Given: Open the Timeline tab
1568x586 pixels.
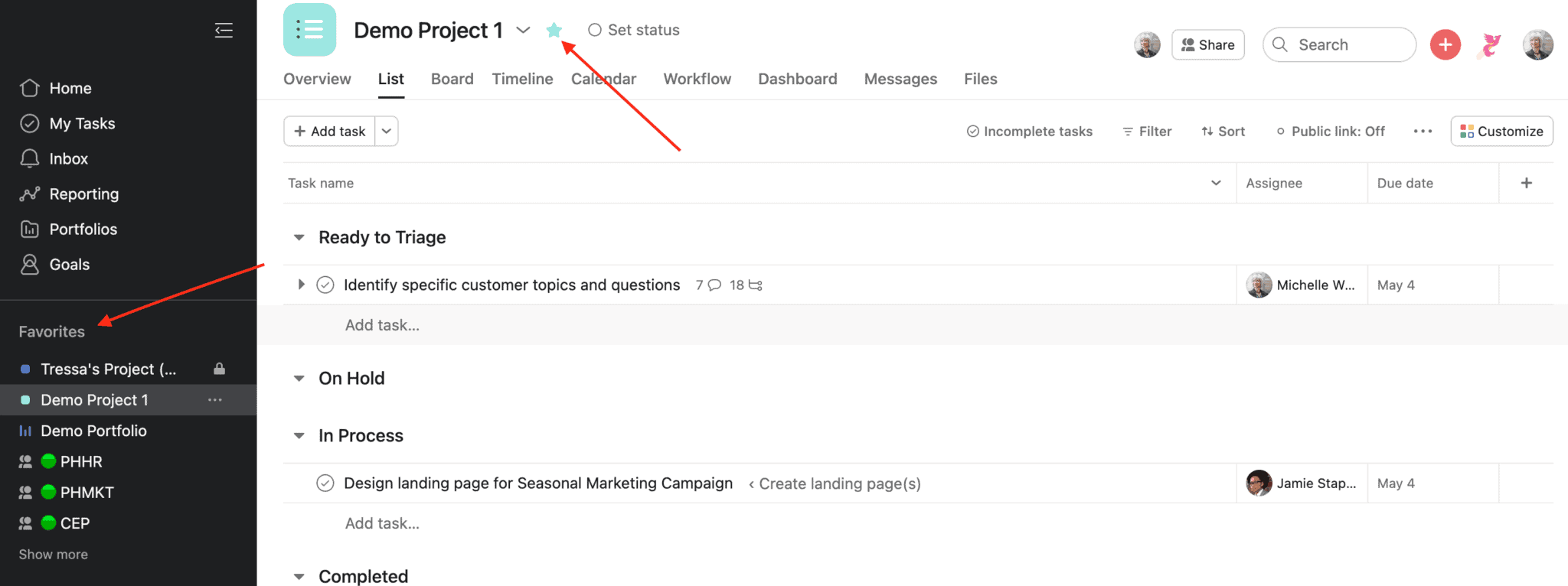Looking at the screenshot, I should pos(522,79).
